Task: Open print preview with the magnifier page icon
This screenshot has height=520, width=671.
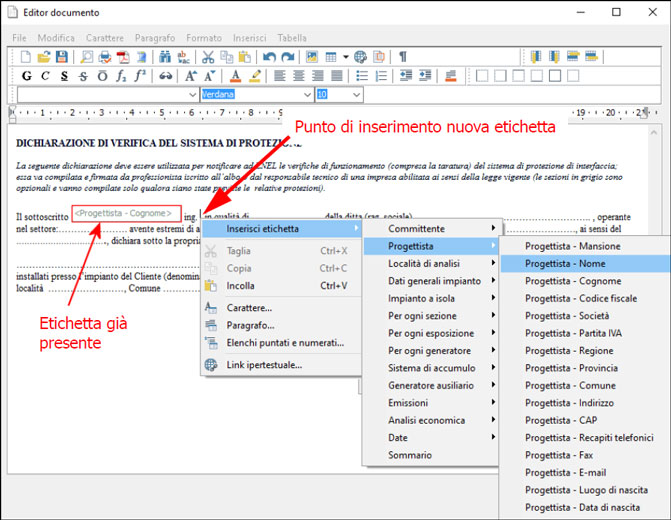Action: (87, 56)
